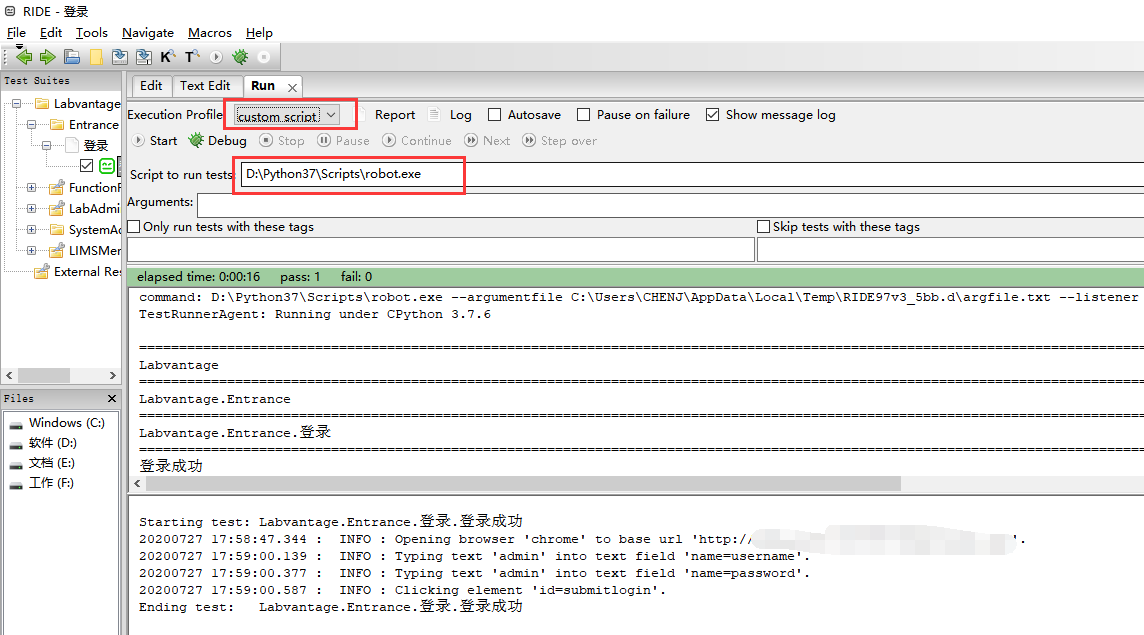
Task: Uncheck the Show message log checkbox
Action: [712, 114]
